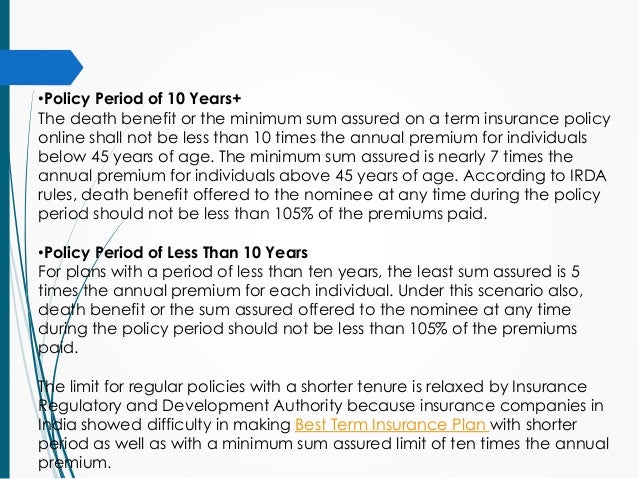Open the Best Term Insurance Plan link
638x479 pixels.
click(x=391, y=425)
